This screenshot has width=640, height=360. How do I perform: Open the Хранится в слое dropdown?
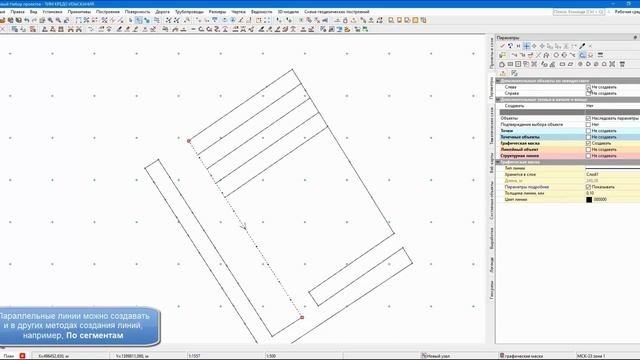tap(612, 174)
